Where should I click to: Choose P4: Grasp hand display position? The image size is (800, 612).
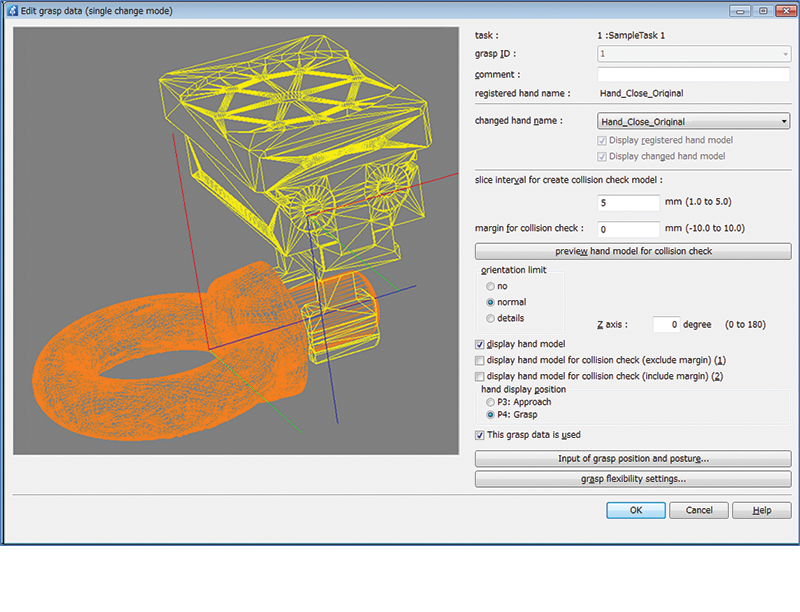491,414
